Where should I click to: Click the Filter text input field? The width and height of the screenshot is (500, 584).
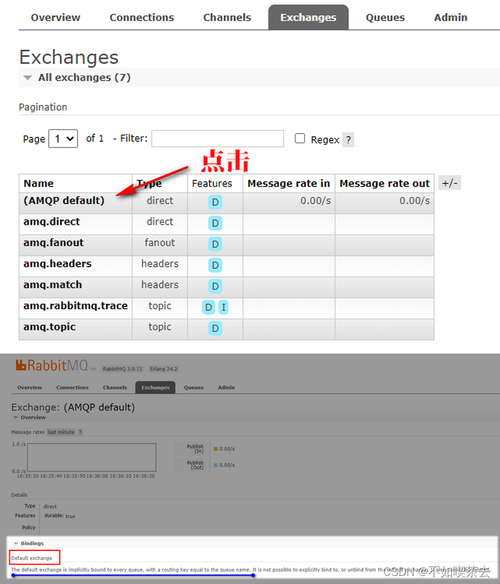pyautogui.click(x=218, y=139)
